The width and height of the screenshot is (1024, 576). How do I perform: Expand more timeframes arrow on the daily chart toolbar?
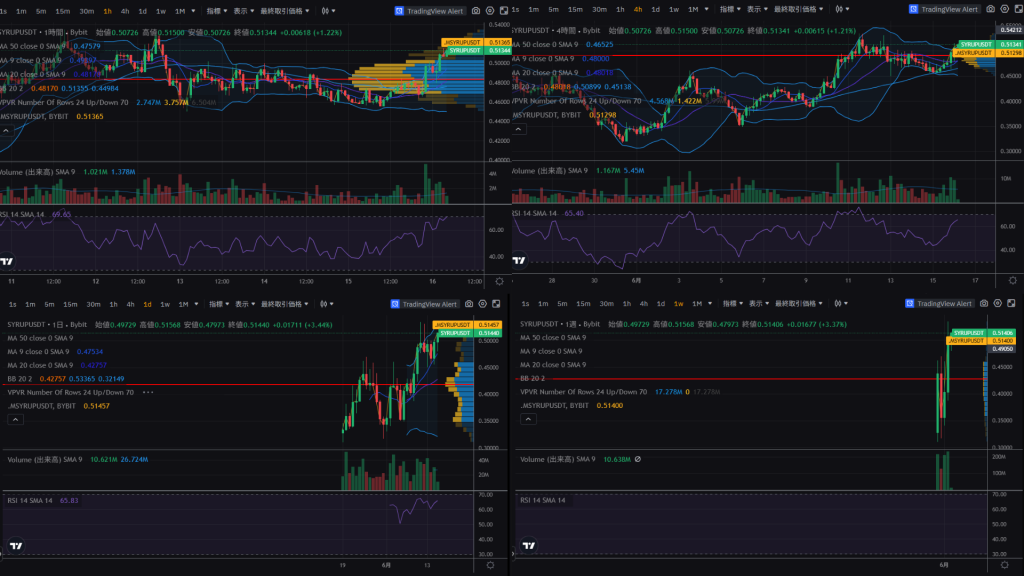[198, 304]
